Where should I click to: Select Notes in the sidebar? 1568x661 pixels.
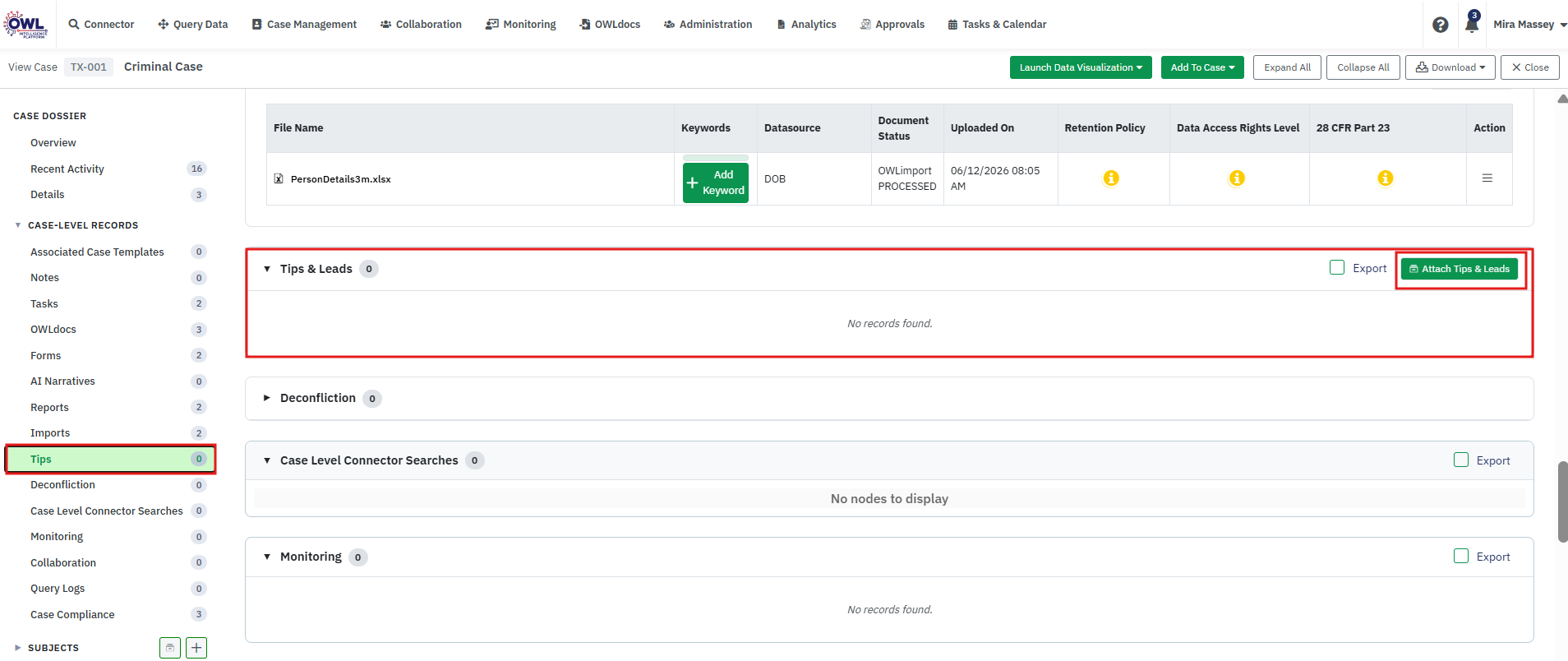(x=45, y=278)
